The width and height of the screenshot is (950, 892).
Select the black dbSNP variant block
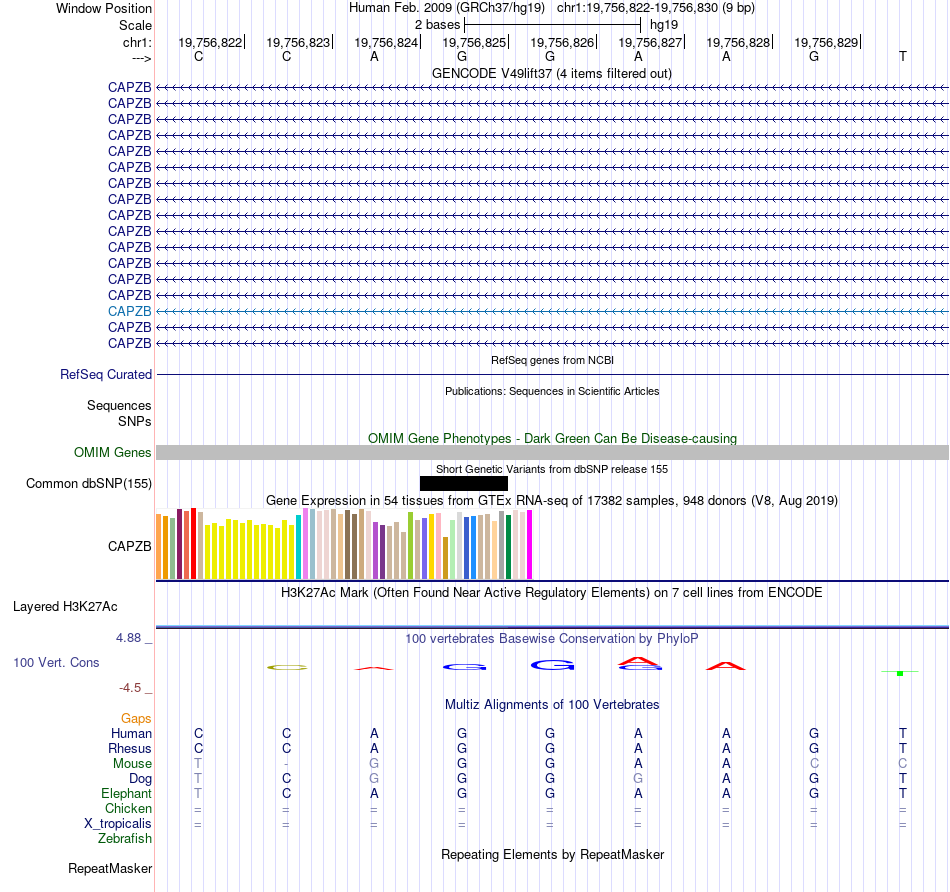click(x=463, y=484)
